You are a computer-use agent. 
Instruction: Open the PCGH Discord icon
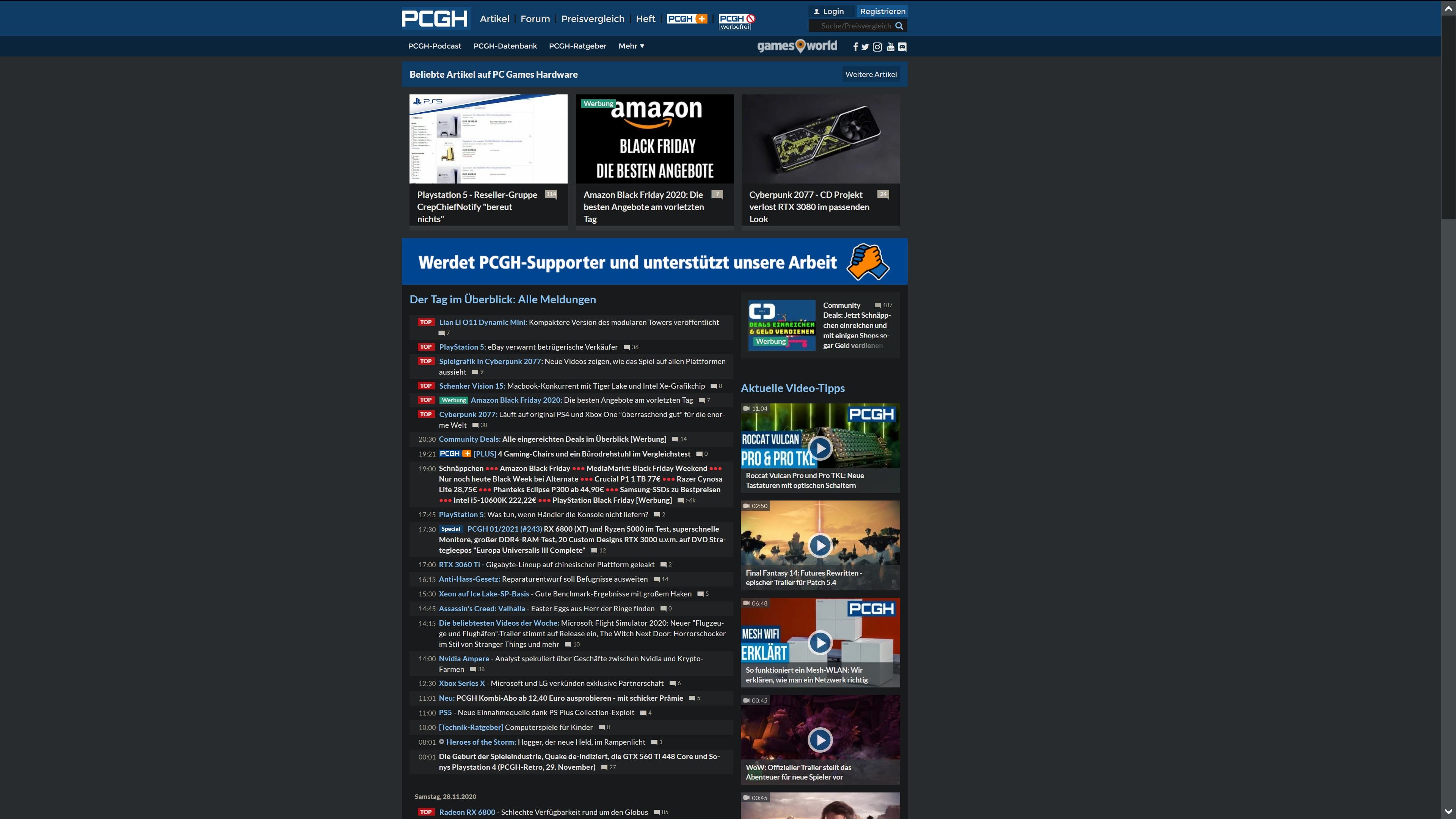tap(903, 47)
